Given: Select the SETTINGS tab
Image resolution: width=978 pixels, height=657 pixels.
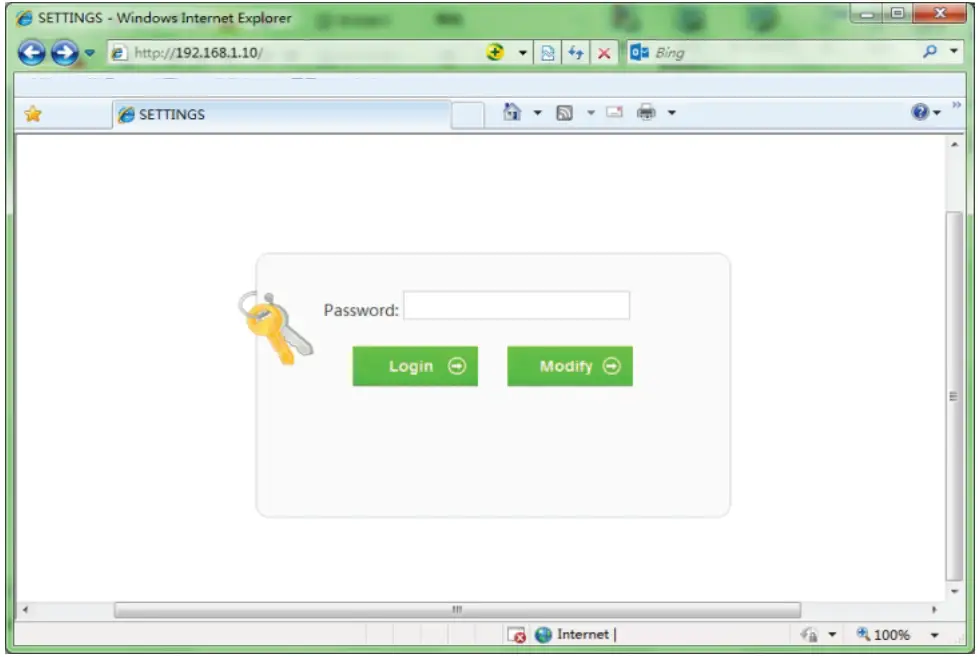Looking at the screenshot, I should coord(281,114).
